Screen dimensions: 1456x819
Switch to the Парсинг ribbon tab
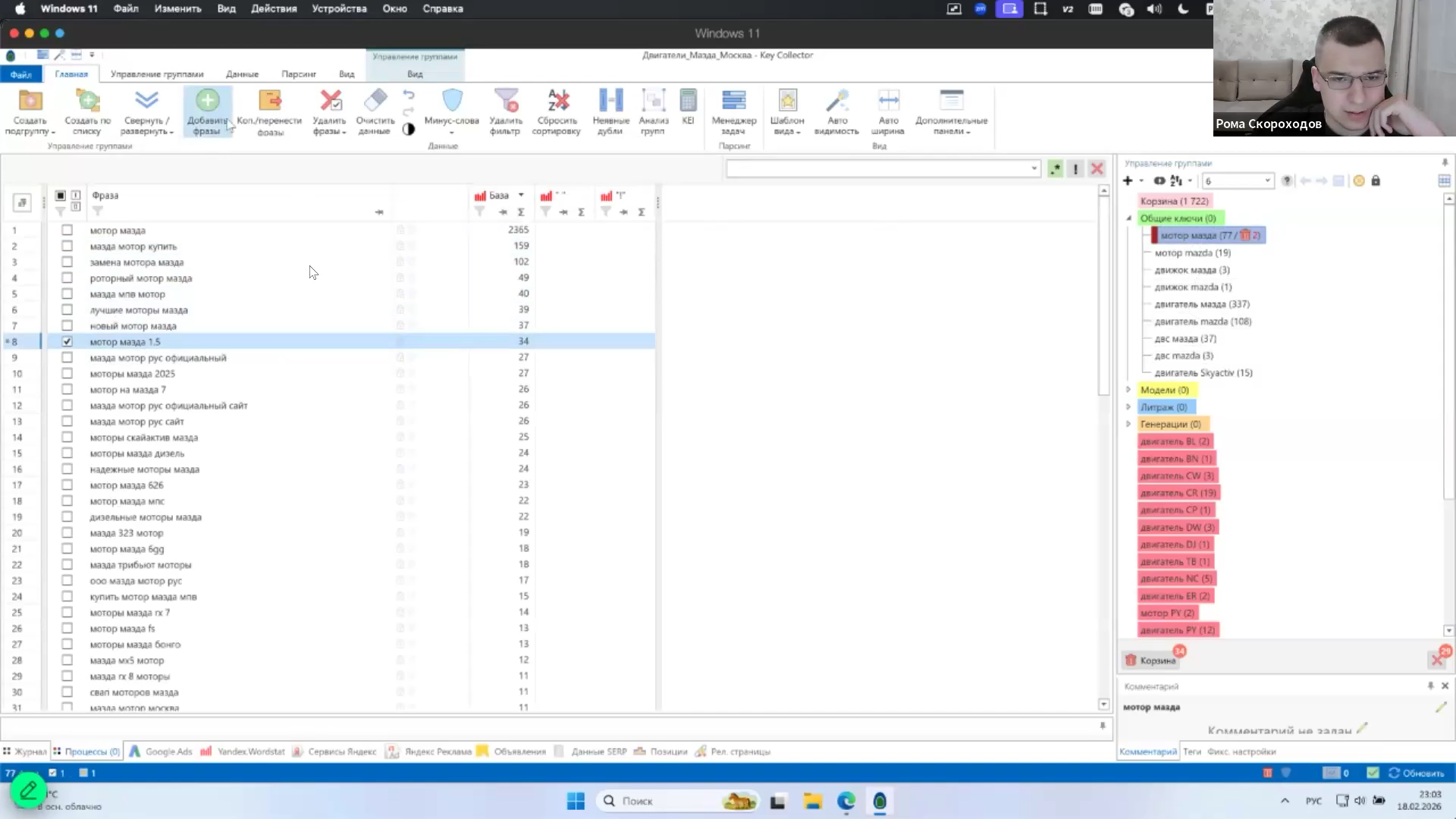point(299,74)
